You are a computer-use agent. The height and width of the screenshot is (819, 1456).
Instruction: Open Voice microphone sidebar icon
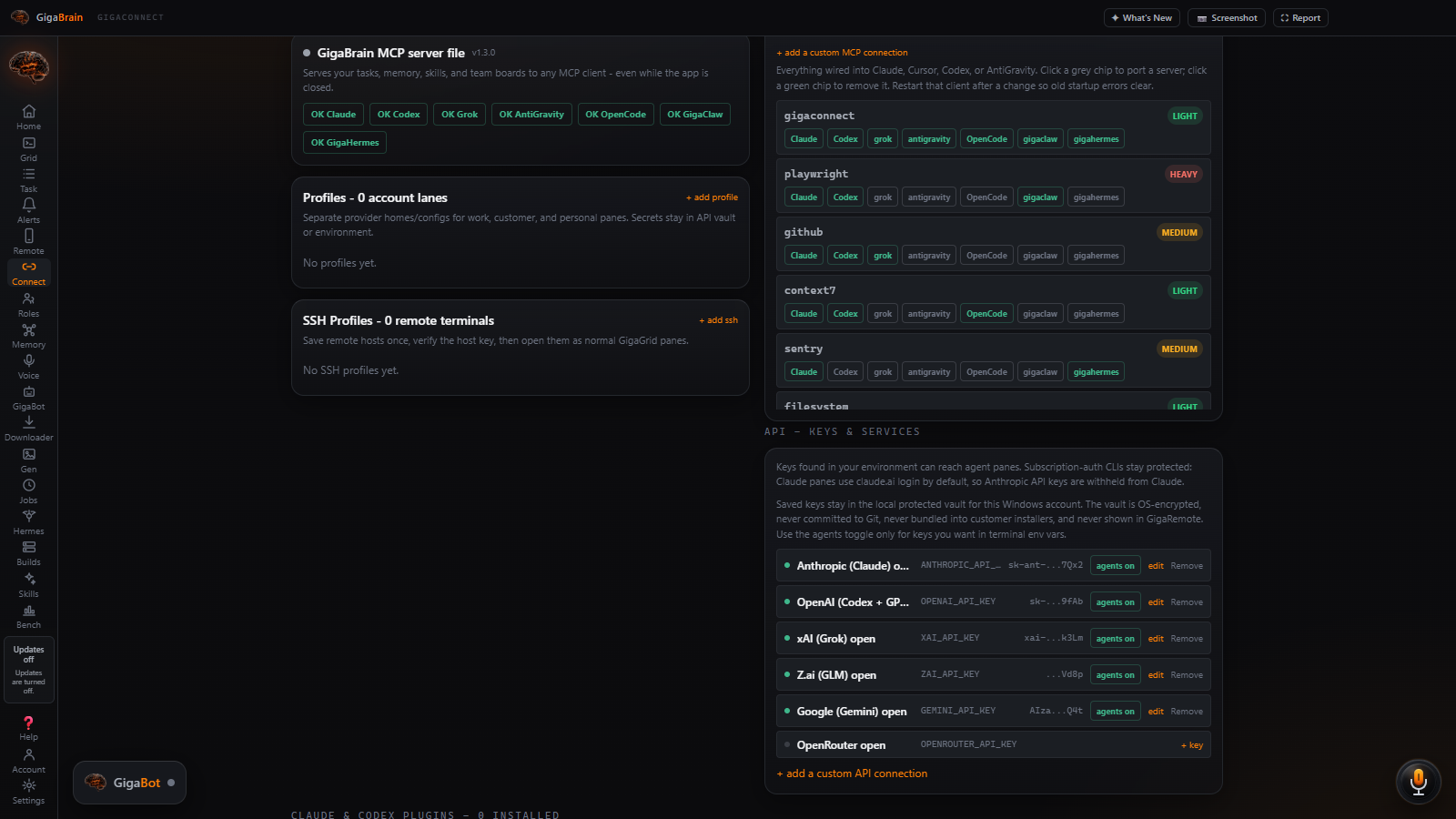28,367
